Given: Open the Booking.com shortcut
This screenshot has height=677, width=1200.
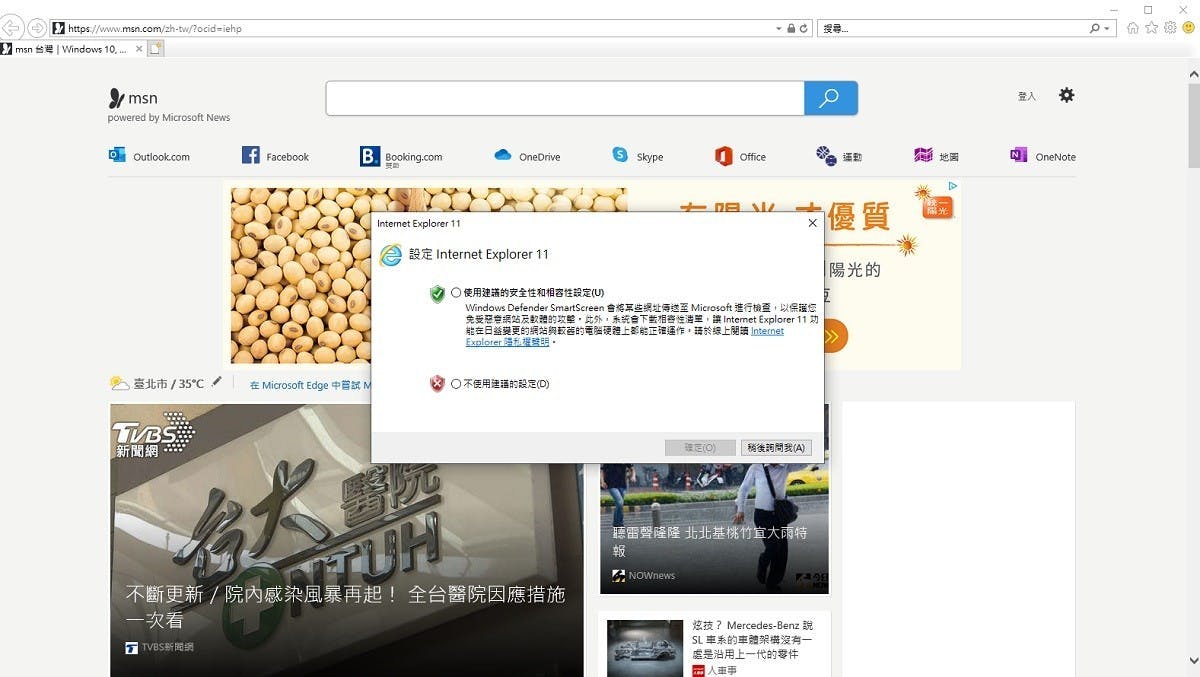Looking at the screenshot, I should coord(401,157).
